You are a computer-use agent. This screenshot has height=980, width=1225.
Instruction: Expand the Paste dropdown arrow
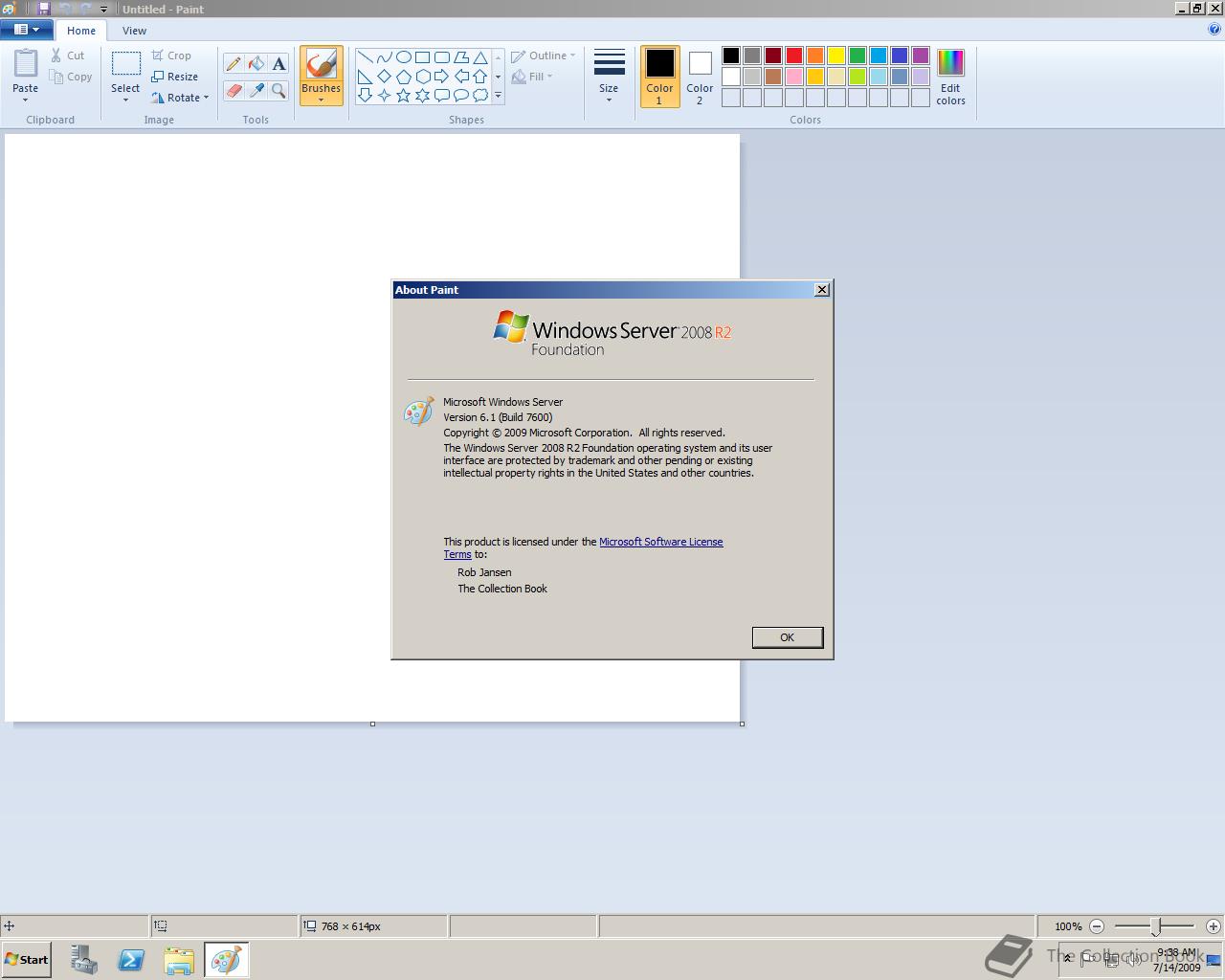[x=26, y=100]
